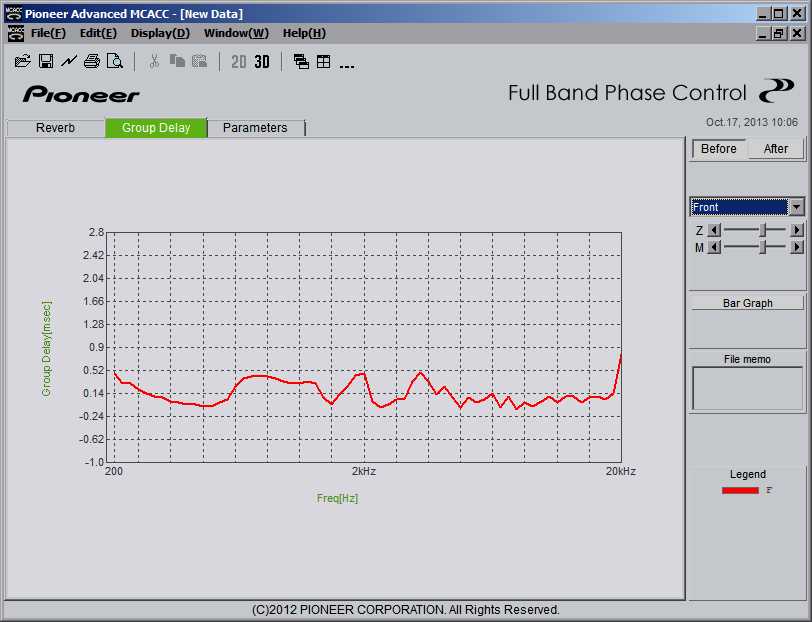Switch to 2D graph view
Viewport: 812px width, 622px height.
239,62
